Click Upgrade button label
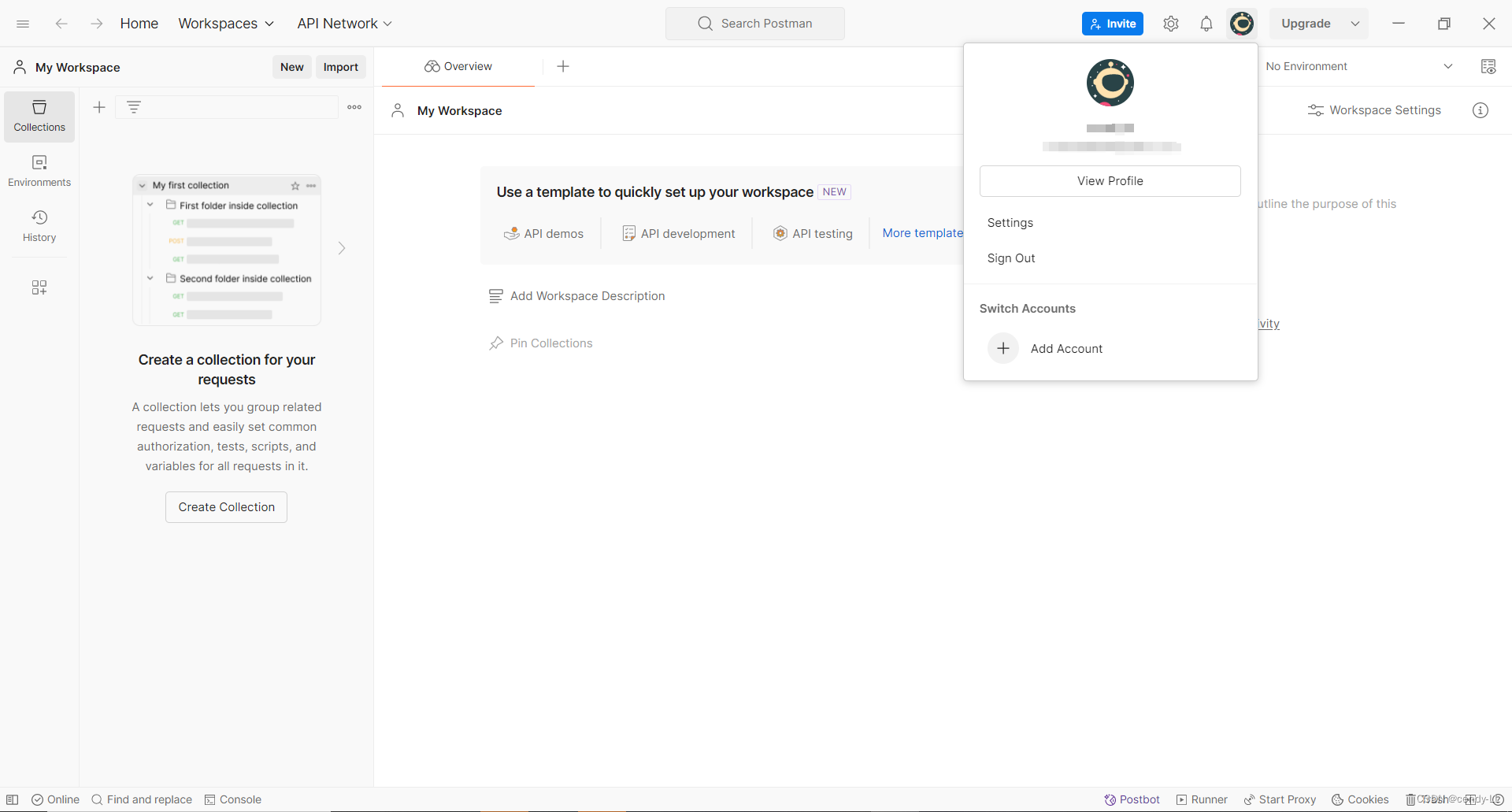The height and width of the screenshot is (812, 1512). pos(1306,24)
